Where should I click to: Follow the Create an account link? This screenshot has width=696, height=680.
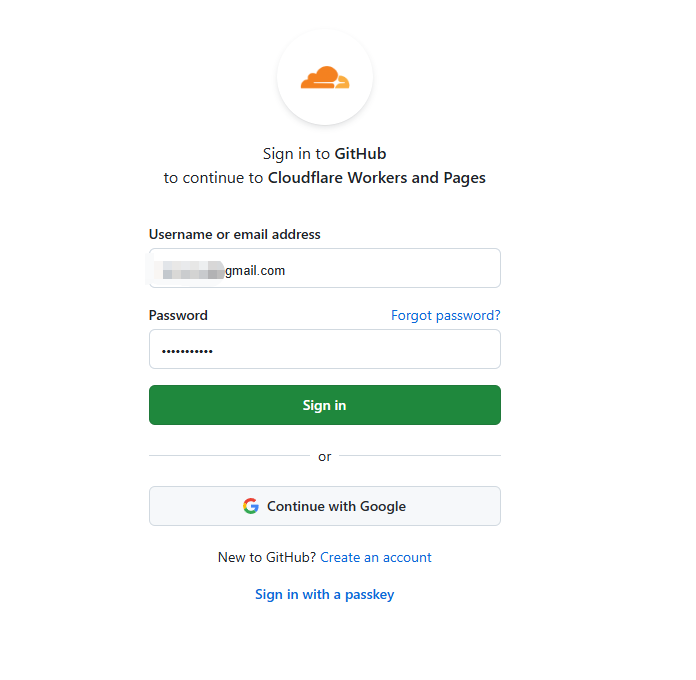click(376, 557)
